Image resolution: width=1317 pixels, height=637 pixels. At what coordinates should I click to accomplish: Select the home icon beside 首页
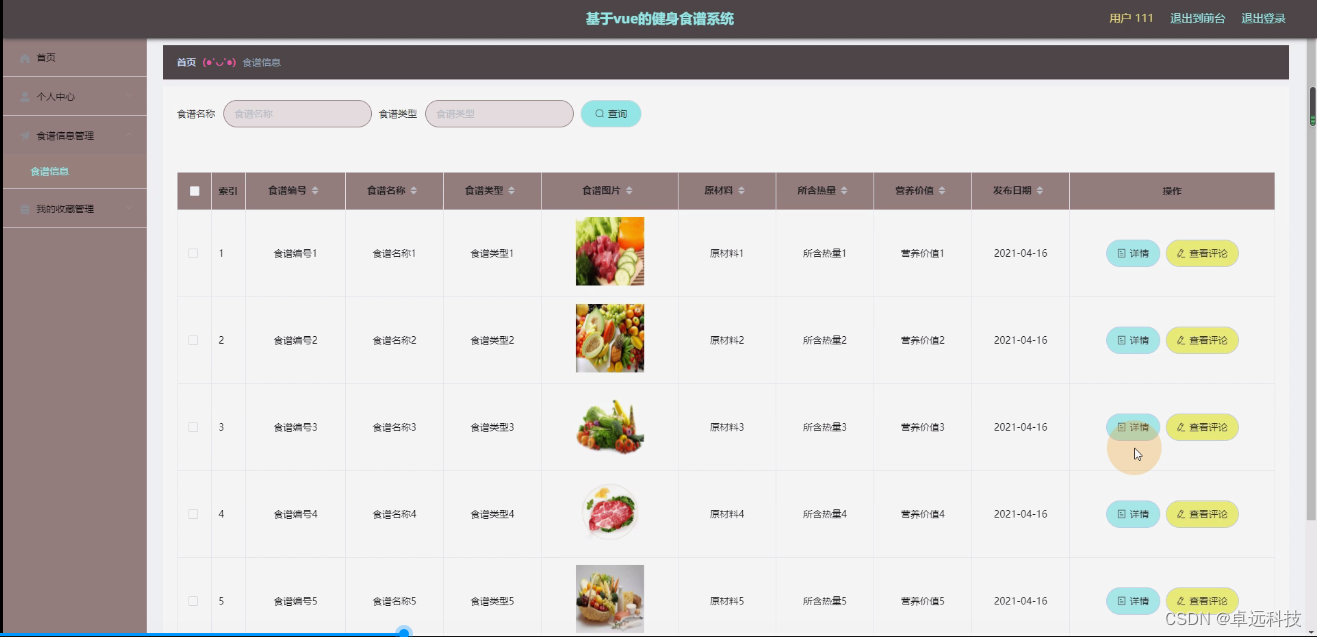point(24,57)
